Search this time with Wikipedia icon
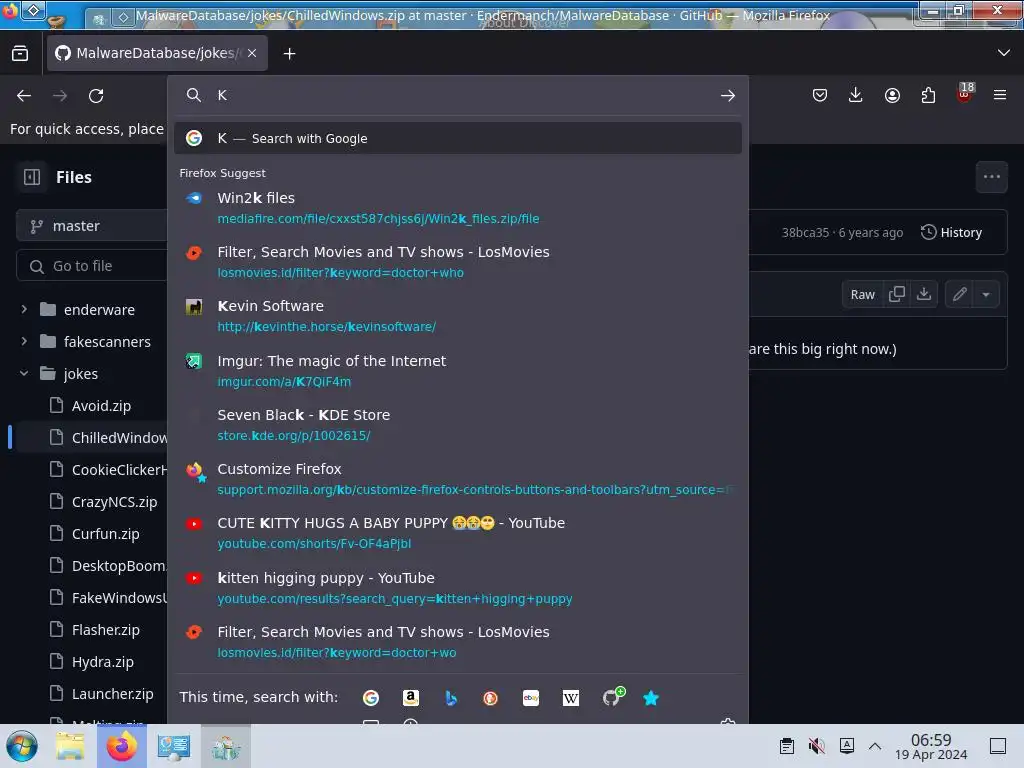Screen dimensions: 1024x768 571,697
